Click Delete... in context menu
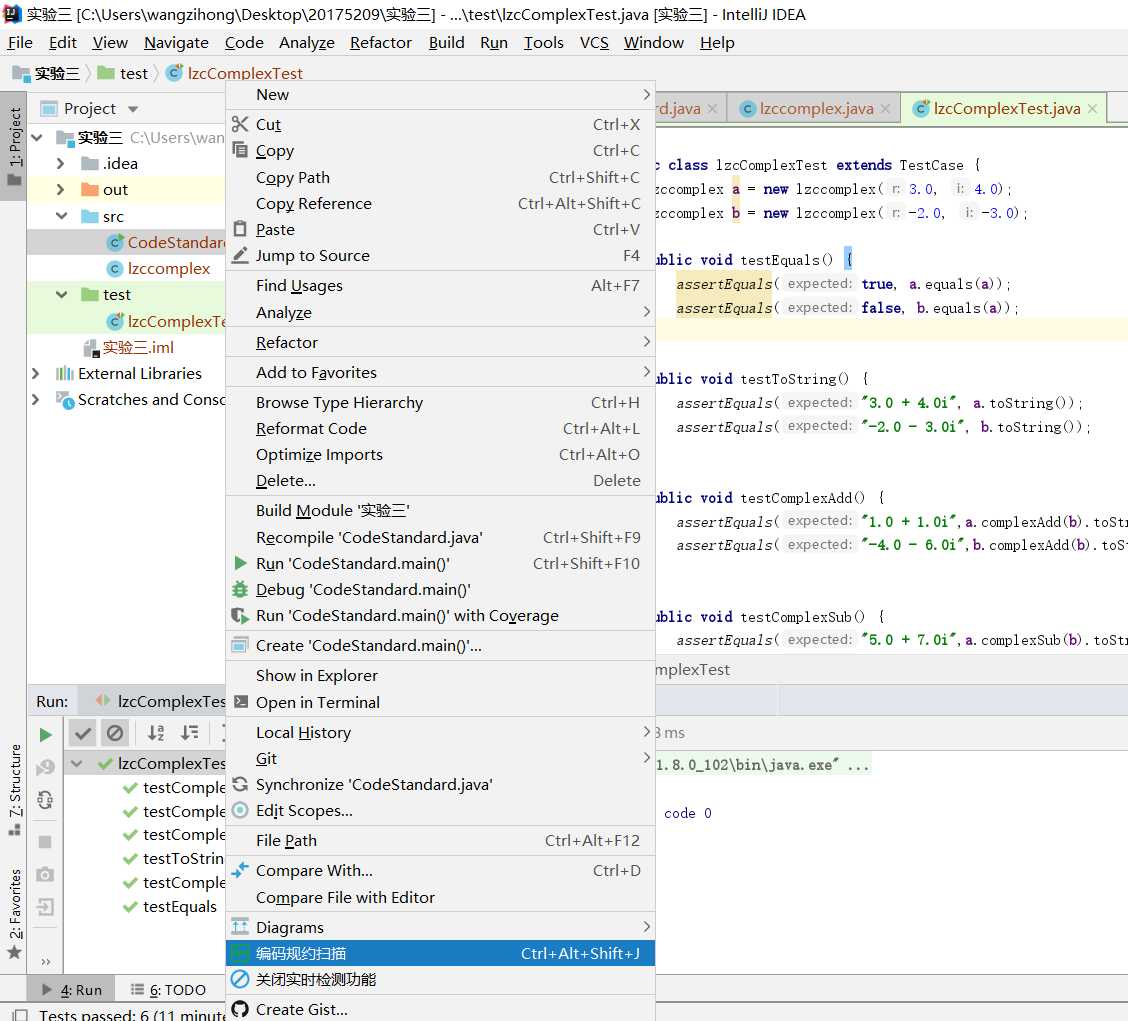The image size is (1128, 1021). pyautogui.click(x=440, y=480)
